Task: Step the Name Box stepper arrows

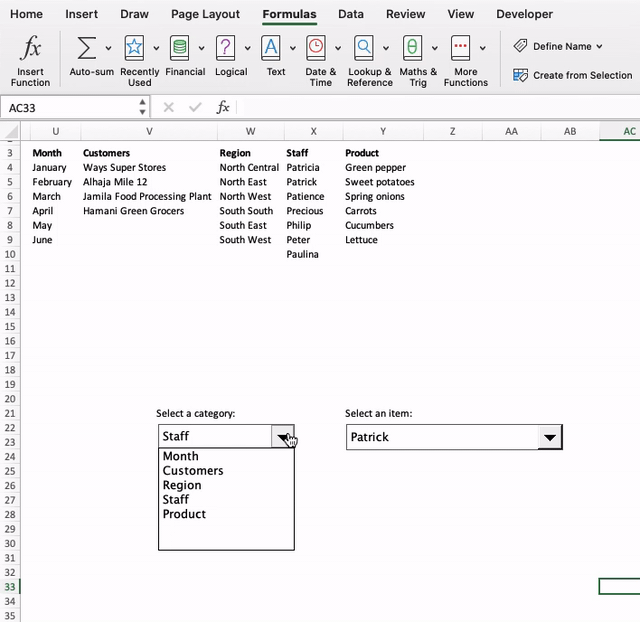Action: click(142, 107)
